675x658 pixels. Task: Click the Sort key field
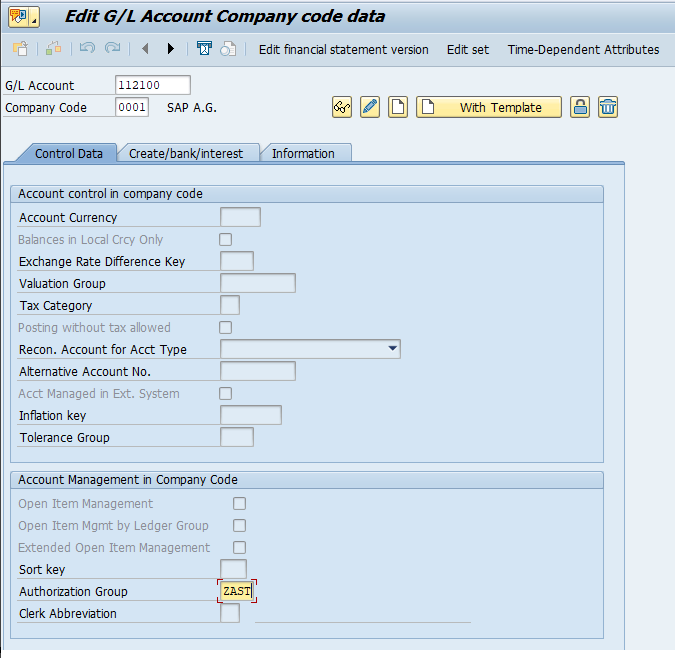[233, 569]
